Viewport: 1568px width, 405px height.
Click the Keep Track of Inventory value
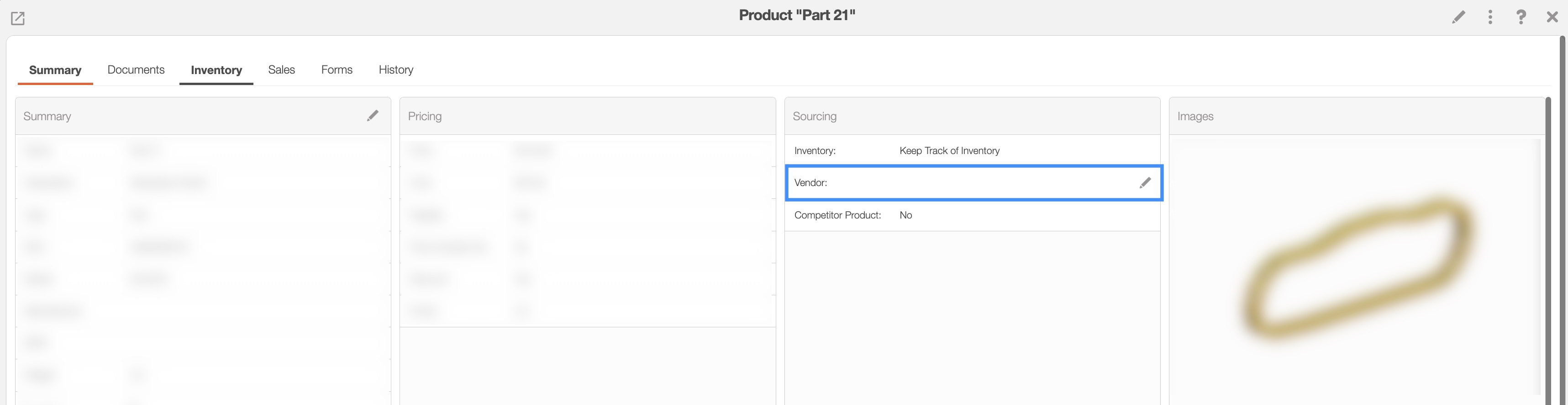coord(949,150)
